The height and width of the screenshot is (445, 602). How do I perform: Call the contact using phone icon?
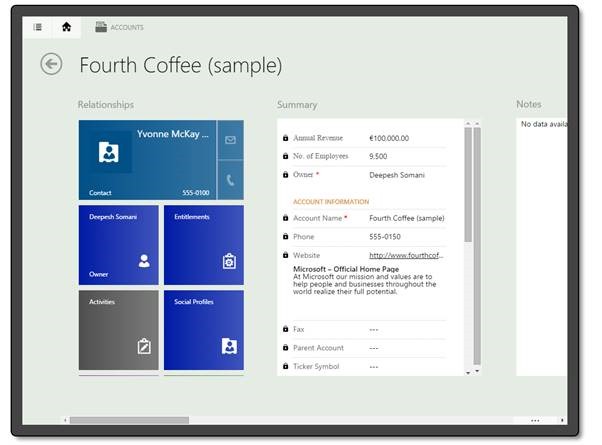230,180
